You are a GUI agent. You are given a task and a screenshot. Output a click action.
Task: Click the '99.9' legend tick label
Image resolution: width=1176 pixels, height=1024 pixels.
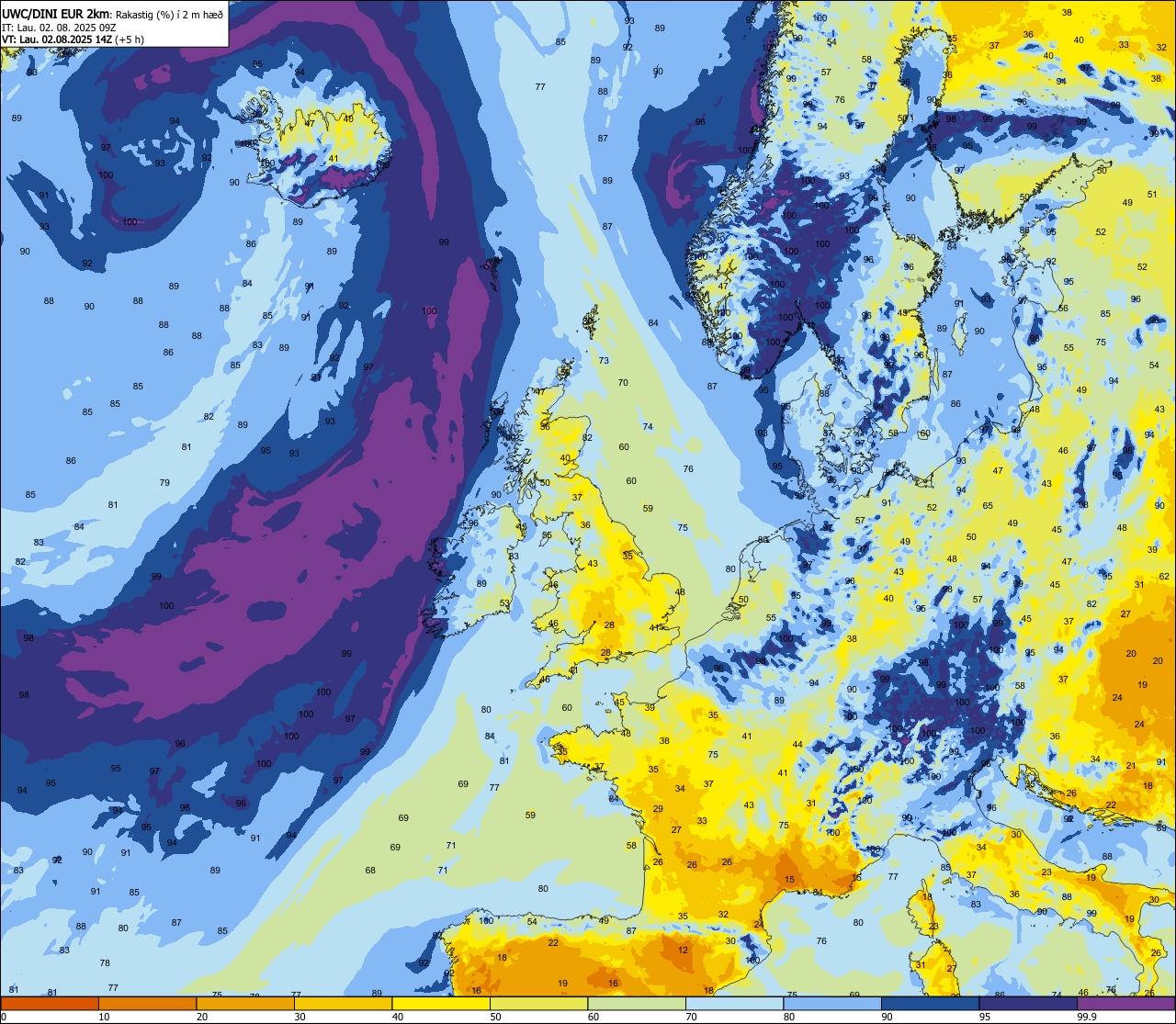[1087, 1017]
